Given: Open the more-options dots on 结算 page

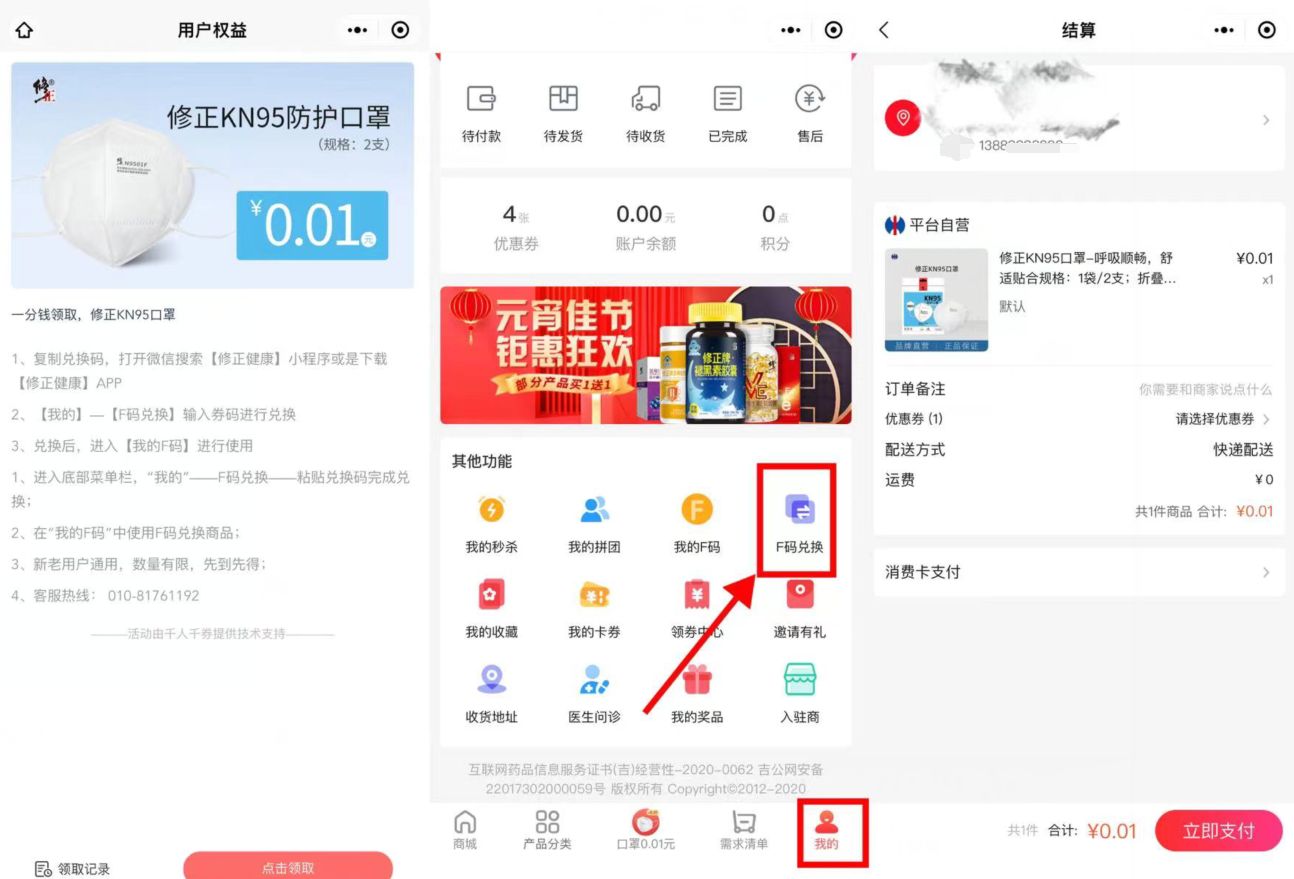Looking at the screenshot, I should tap(1224, 31).
